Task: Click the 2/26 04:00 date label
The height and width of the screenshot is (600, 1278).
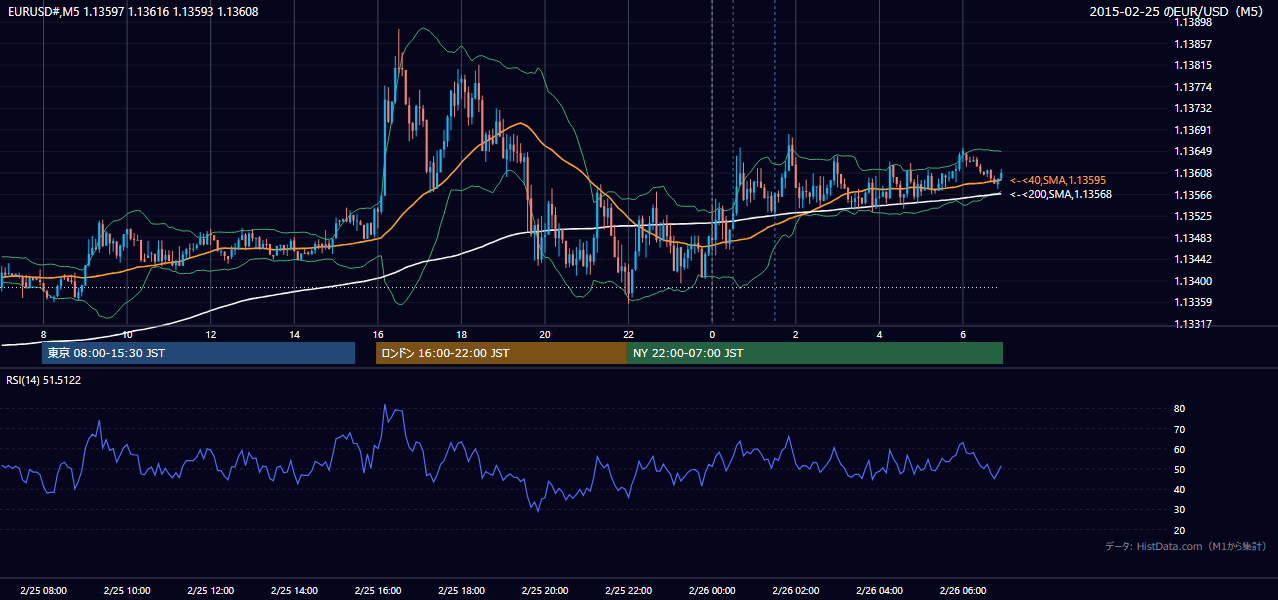Action: 879,591
